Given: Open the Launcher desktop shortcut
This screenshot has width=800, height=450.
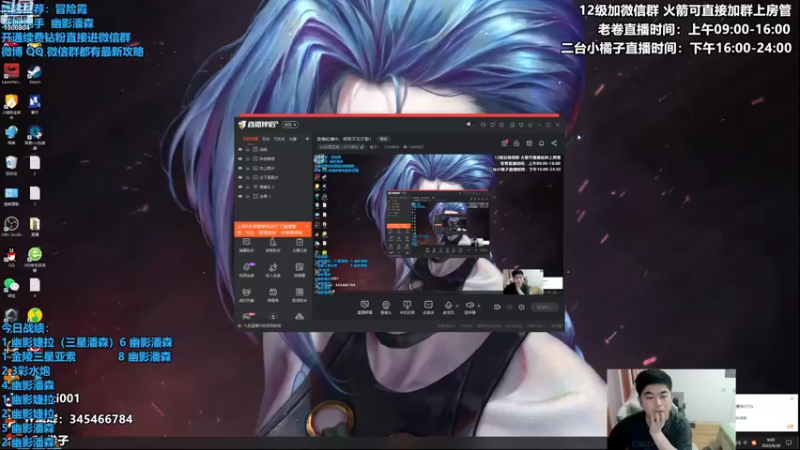Looking at the screenshot, I should pos(11,74).
